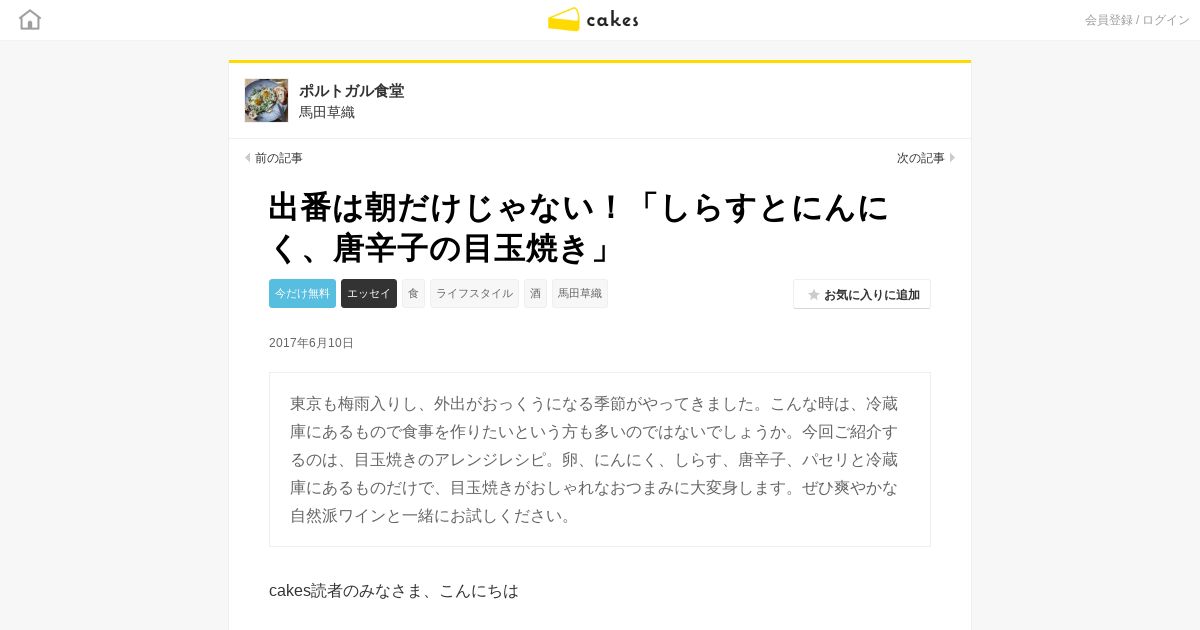The height and width of the screenshot is (630, 1200).
Task: Open the ポルトガル食堂 series thumbnail
Action: tap(266, 100)
